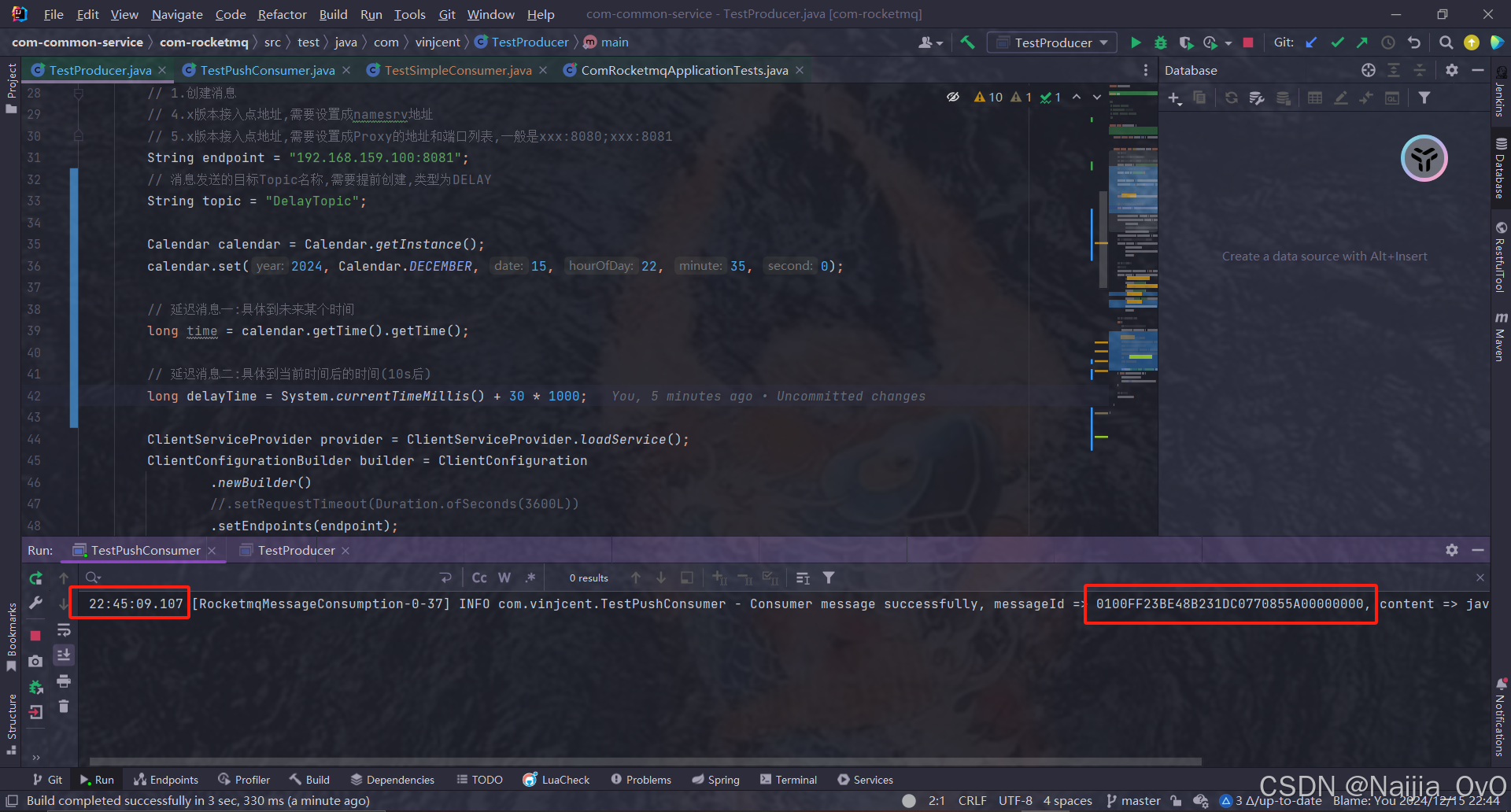Image resolution: width=1511 pixels, height=812 pixels.
Task: Open the user account dropdown in toolbar
Action: click(930, 42)
